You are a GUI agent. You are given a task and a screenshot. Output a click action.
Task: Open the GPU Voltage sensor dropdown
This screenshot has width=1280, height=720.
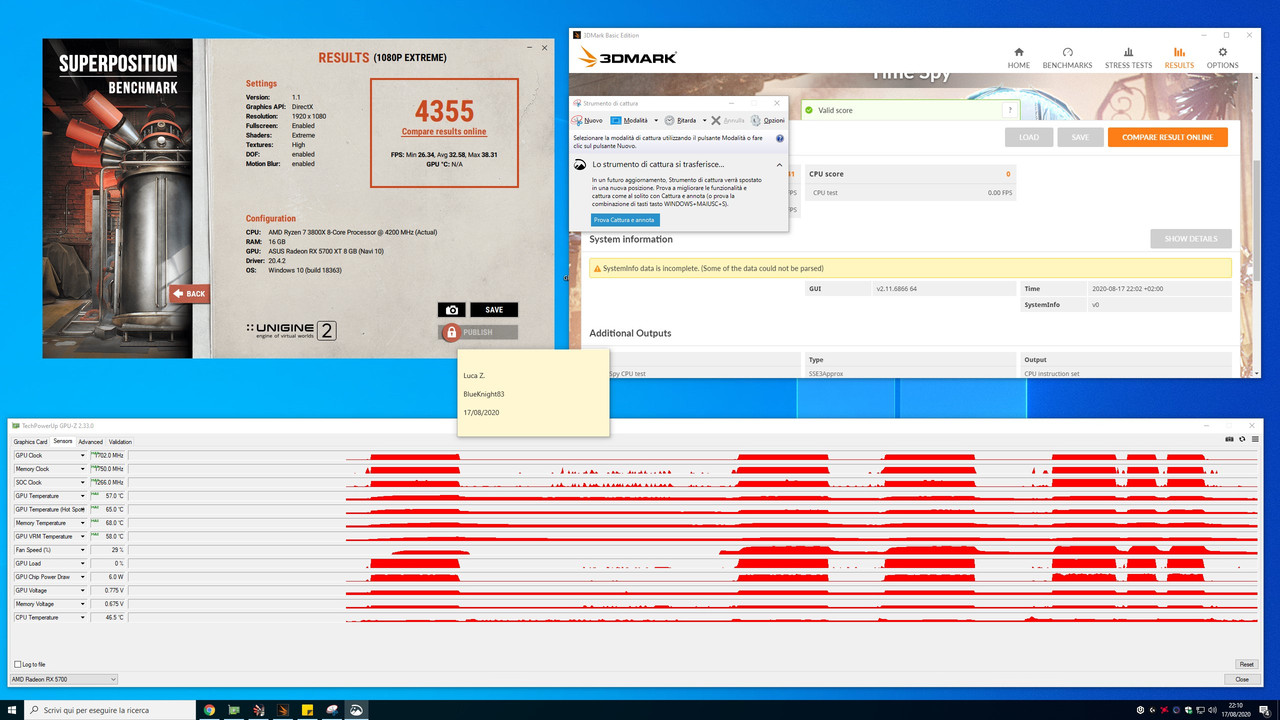(83, 590)
